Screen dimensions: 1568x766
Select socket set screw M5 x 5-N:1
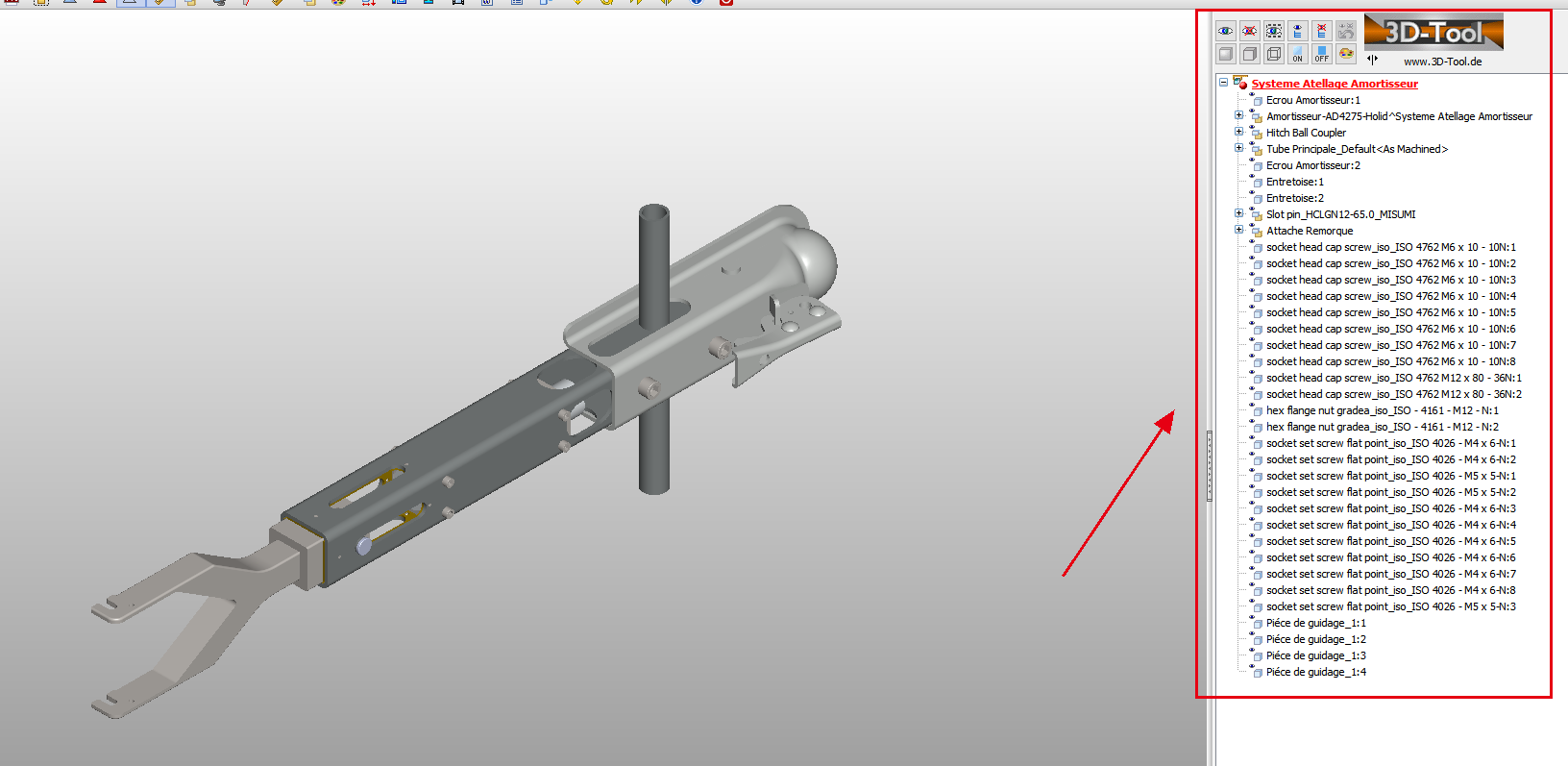[x=1391, y=476]
